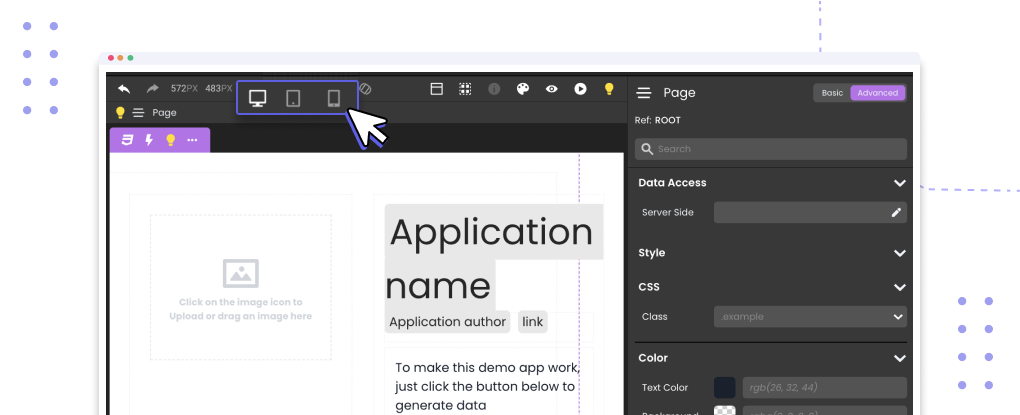
Task: Toggle the preview eye icon
Action: point(551,89)
